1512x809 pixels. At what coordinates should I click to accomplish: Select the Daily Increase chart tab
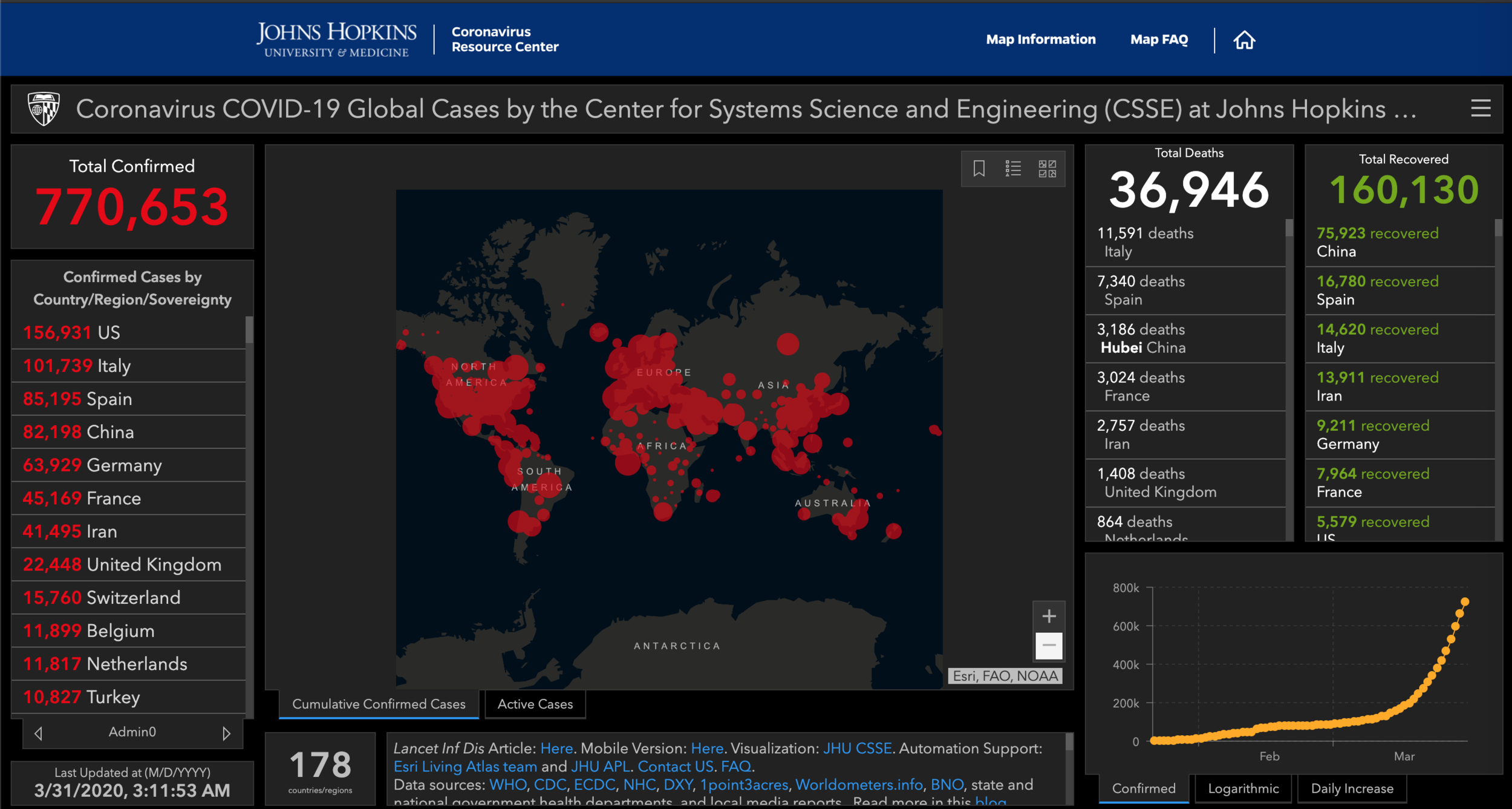pos(1352,788)
